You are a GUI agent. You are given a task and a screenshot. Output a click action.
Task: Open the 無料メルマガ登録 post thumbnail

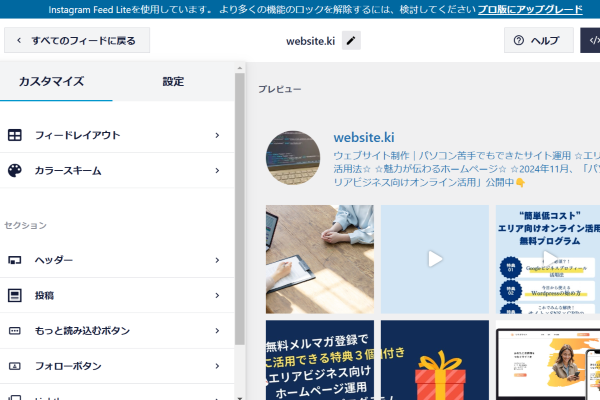click(320, 360)
